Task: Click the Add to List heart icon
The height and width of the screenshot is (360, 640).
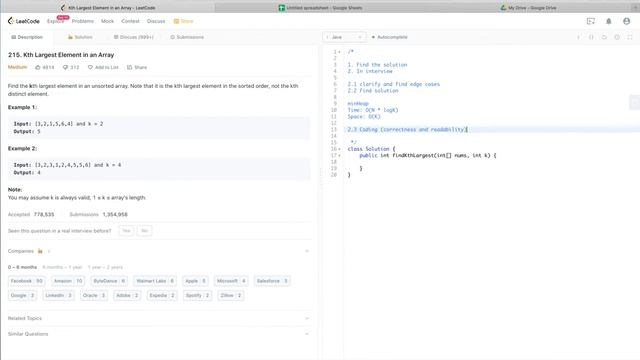Action: point(90,67)
